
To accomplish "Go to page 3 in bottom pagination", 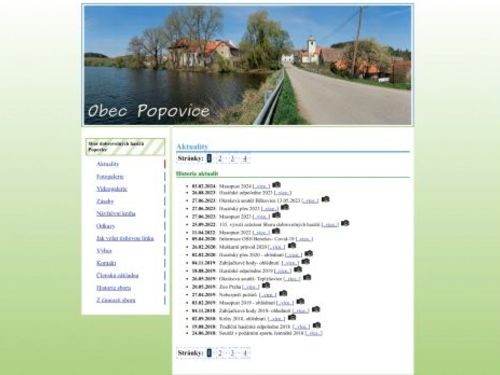I will 232,353.
